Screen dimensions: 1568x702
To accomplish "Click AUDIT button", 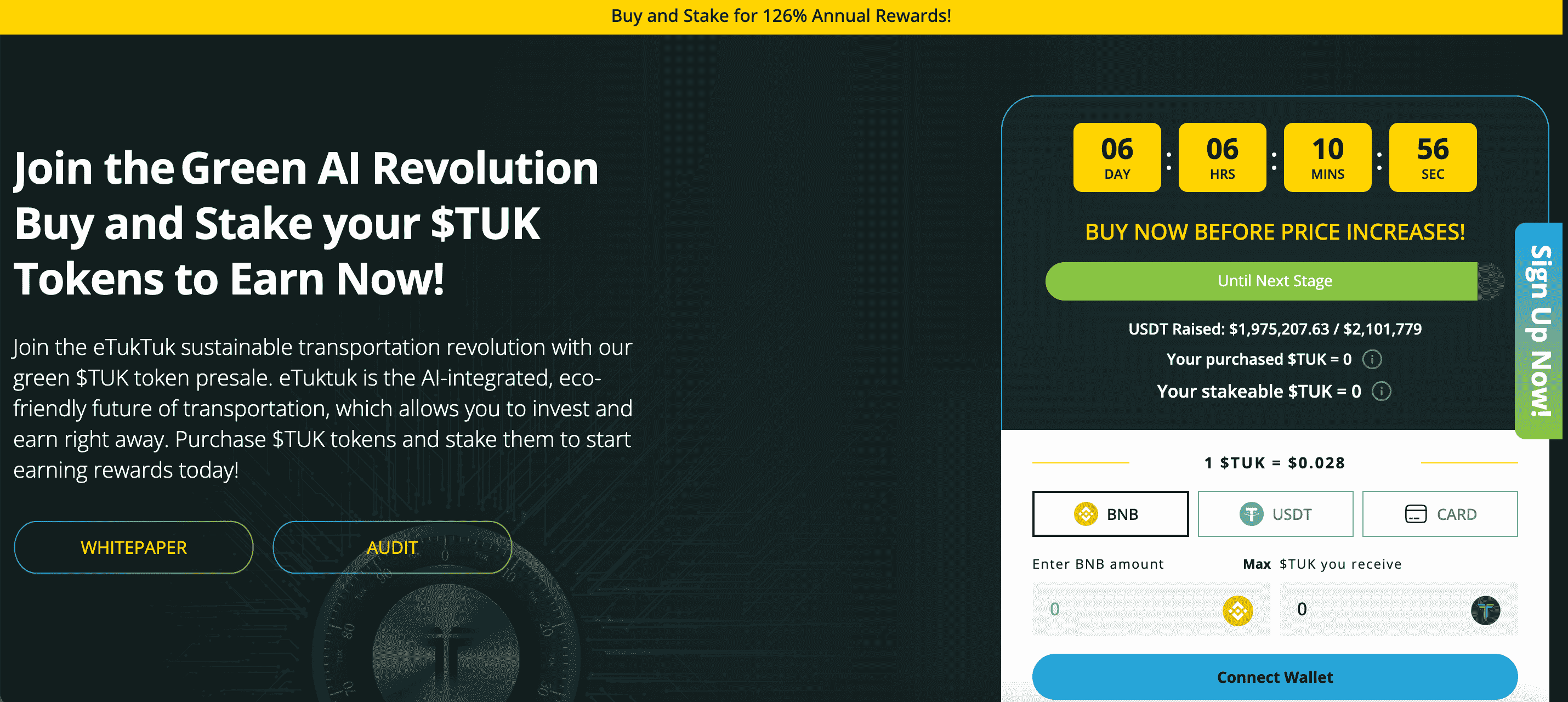I will point(391,547).
